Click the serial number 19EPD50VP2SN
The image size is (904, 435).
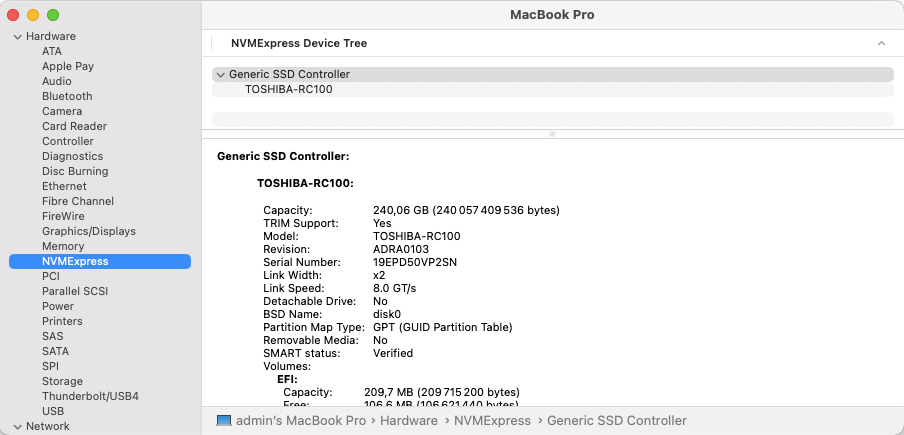pos(415,262)
